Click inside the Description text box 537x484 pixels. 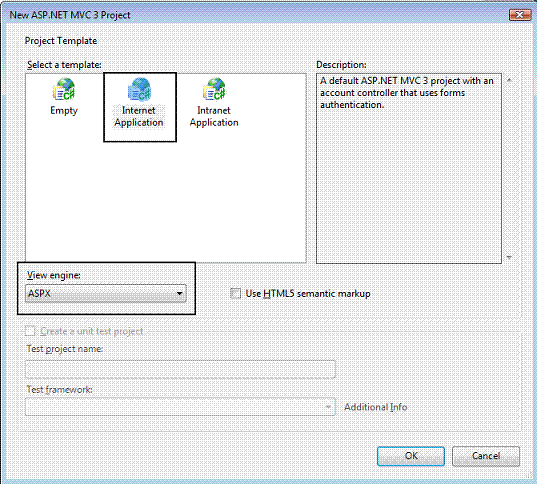[x=409, y=169]
